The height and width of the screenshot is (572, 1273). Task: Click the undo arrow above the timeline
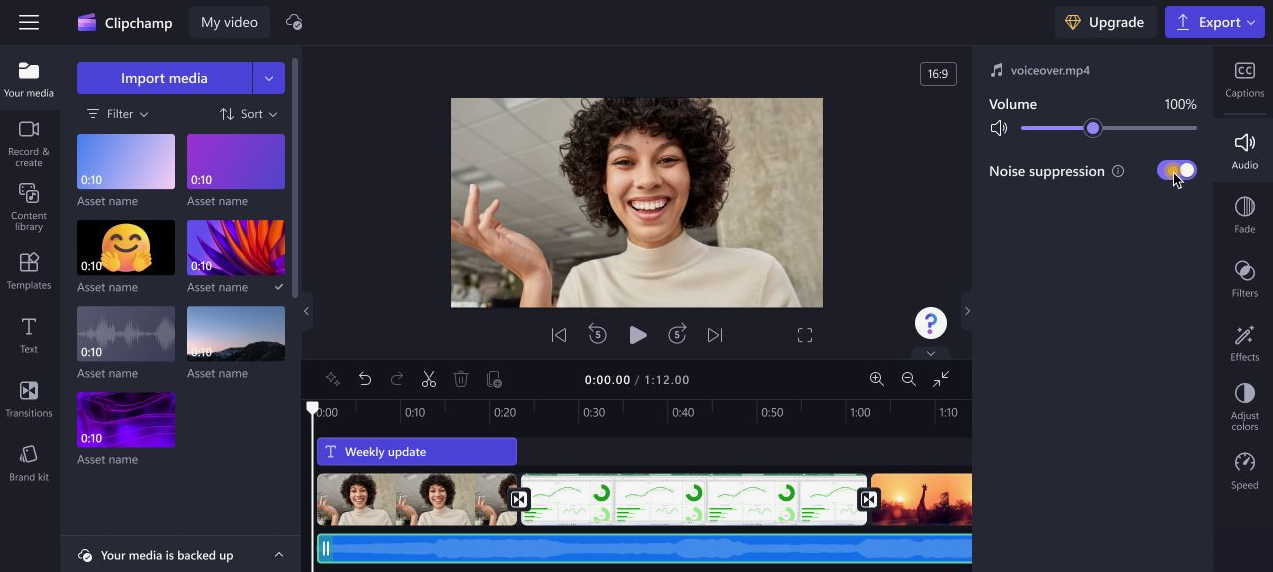pos(365,379)
